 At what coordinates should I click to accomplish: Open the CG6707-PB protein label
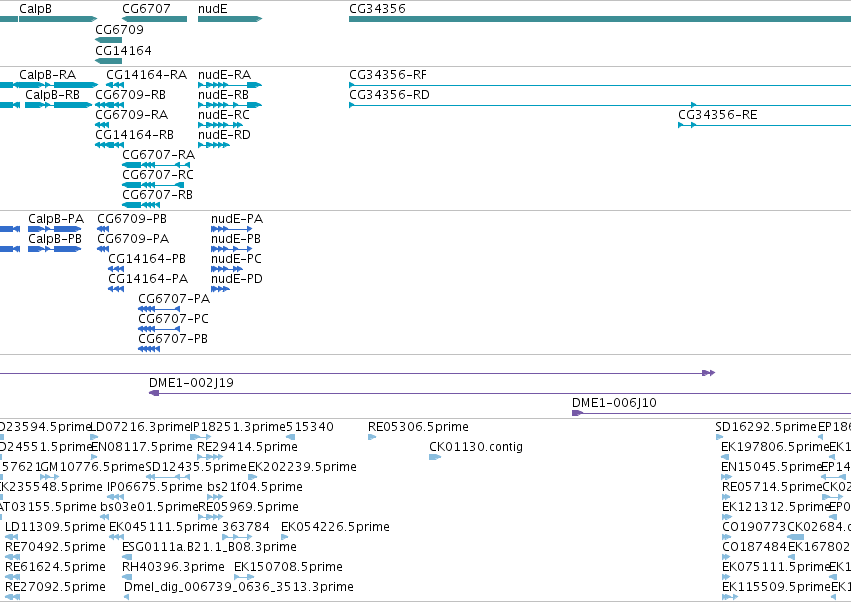[x=173, y=339]
